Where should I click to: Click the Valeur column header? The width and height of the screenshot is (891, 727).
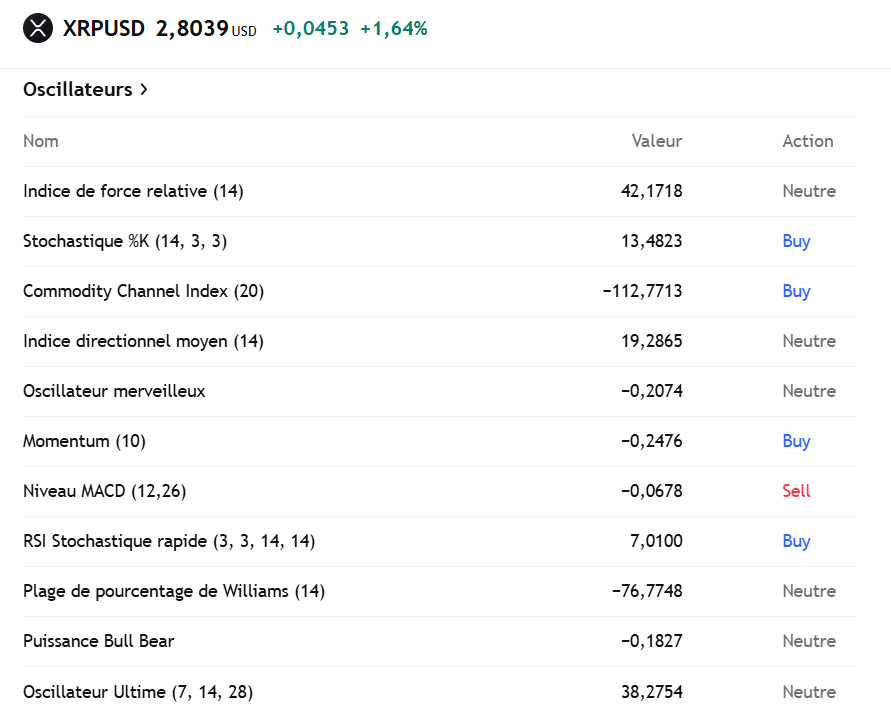[656, 141]
